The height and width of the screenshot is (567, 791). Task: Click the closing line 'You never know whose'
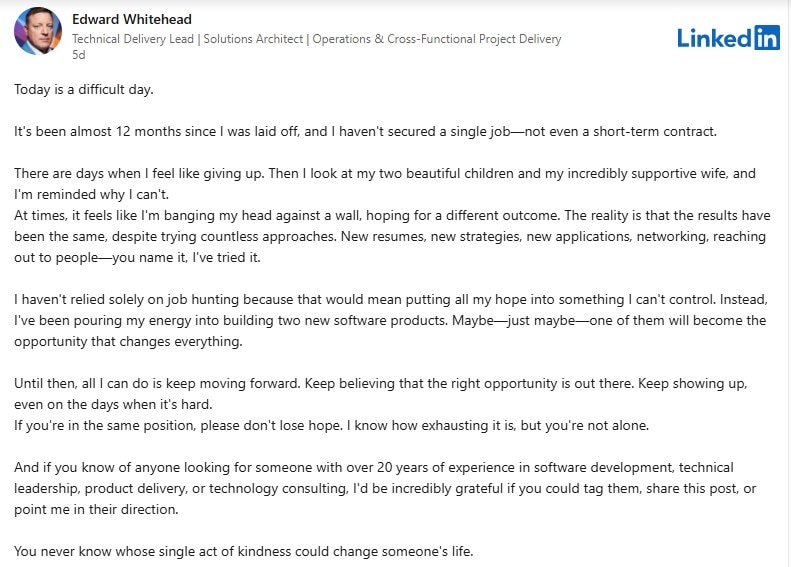click(x=244, y=551)
